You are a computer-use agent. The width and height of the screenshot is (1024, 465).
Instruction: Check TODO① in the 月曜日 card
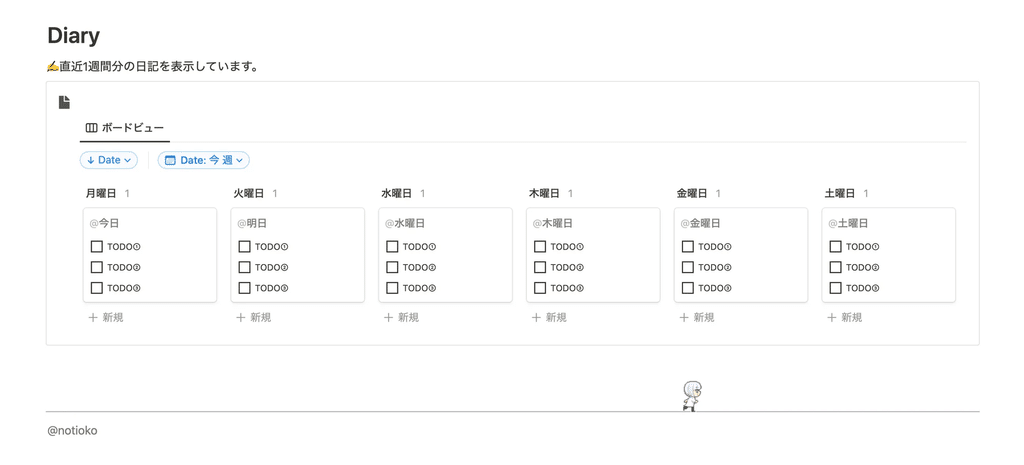coord(97,246)
